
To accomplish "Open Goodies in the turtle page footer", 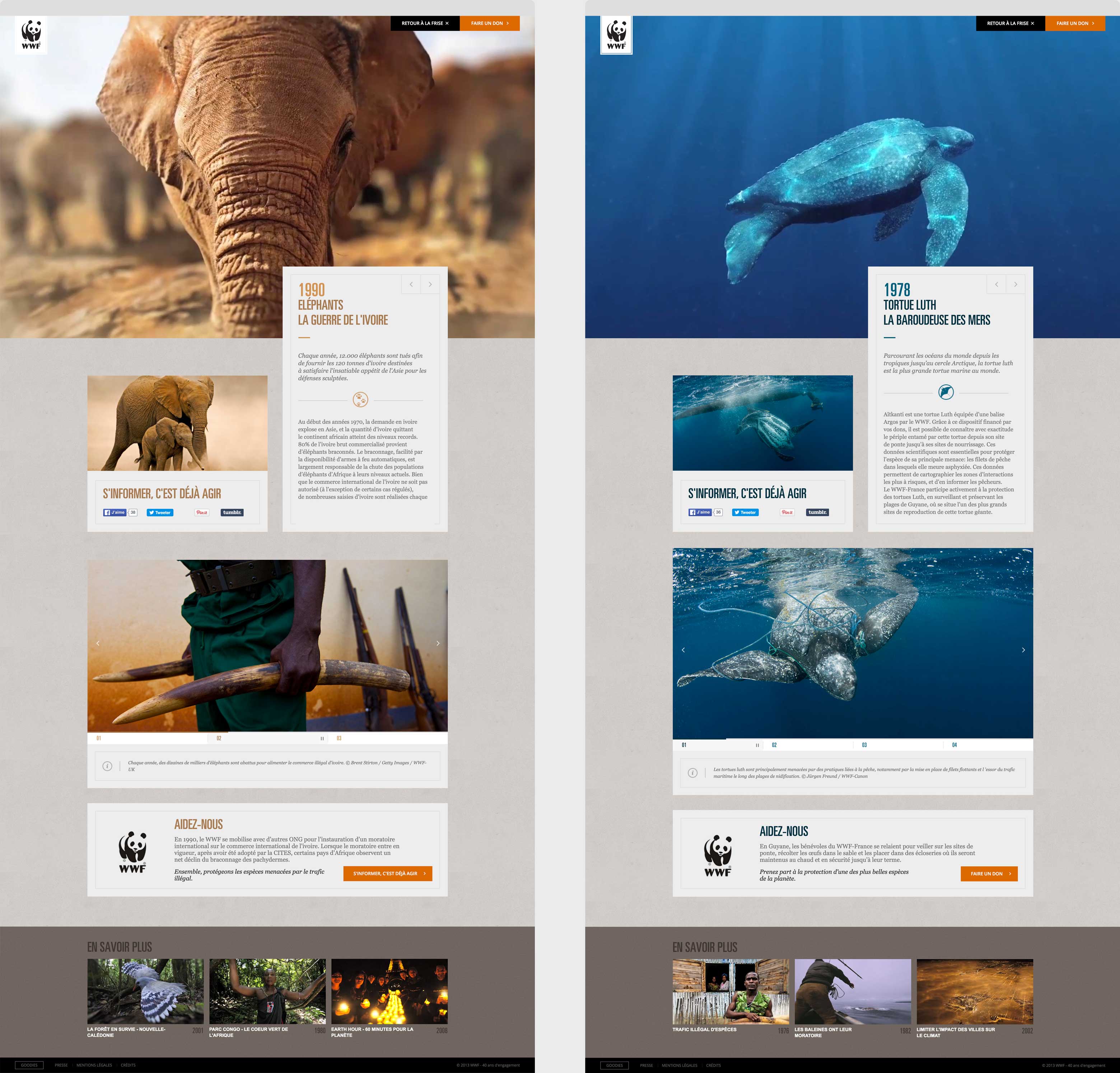I will click(614, 1065).
